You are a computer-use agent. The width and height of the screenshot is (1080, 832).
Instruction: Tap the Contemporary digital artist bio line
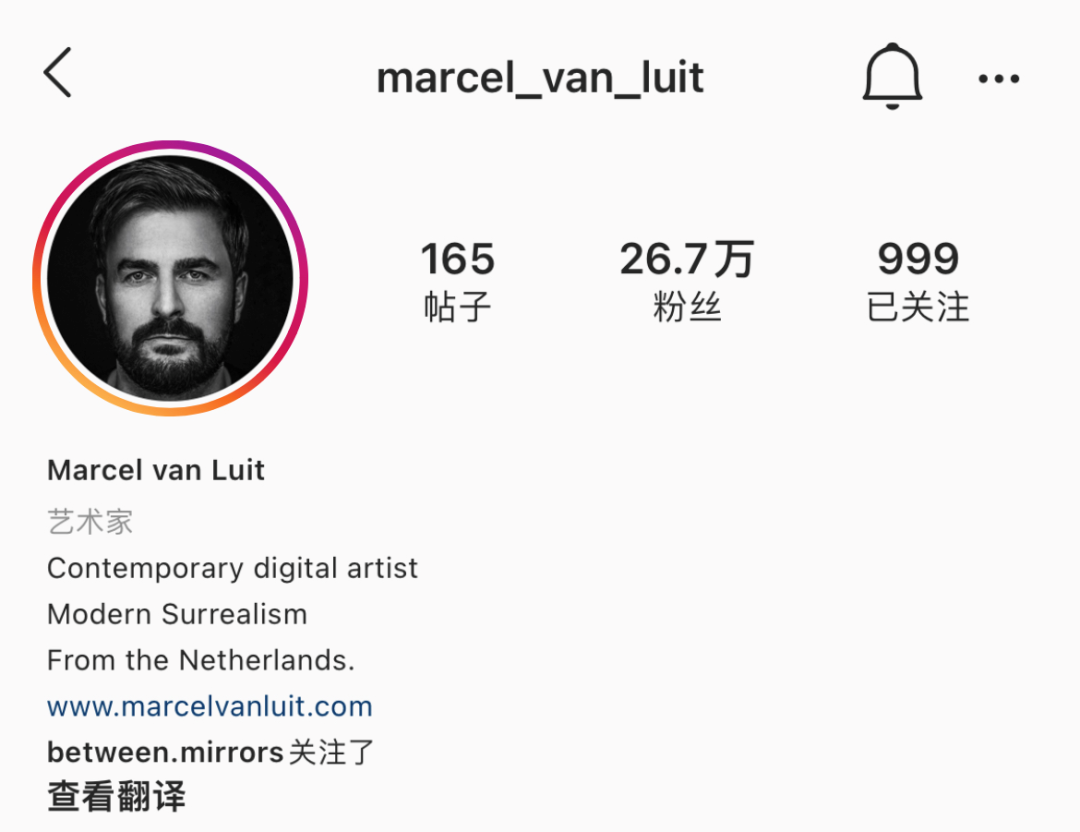coord(232,569)
